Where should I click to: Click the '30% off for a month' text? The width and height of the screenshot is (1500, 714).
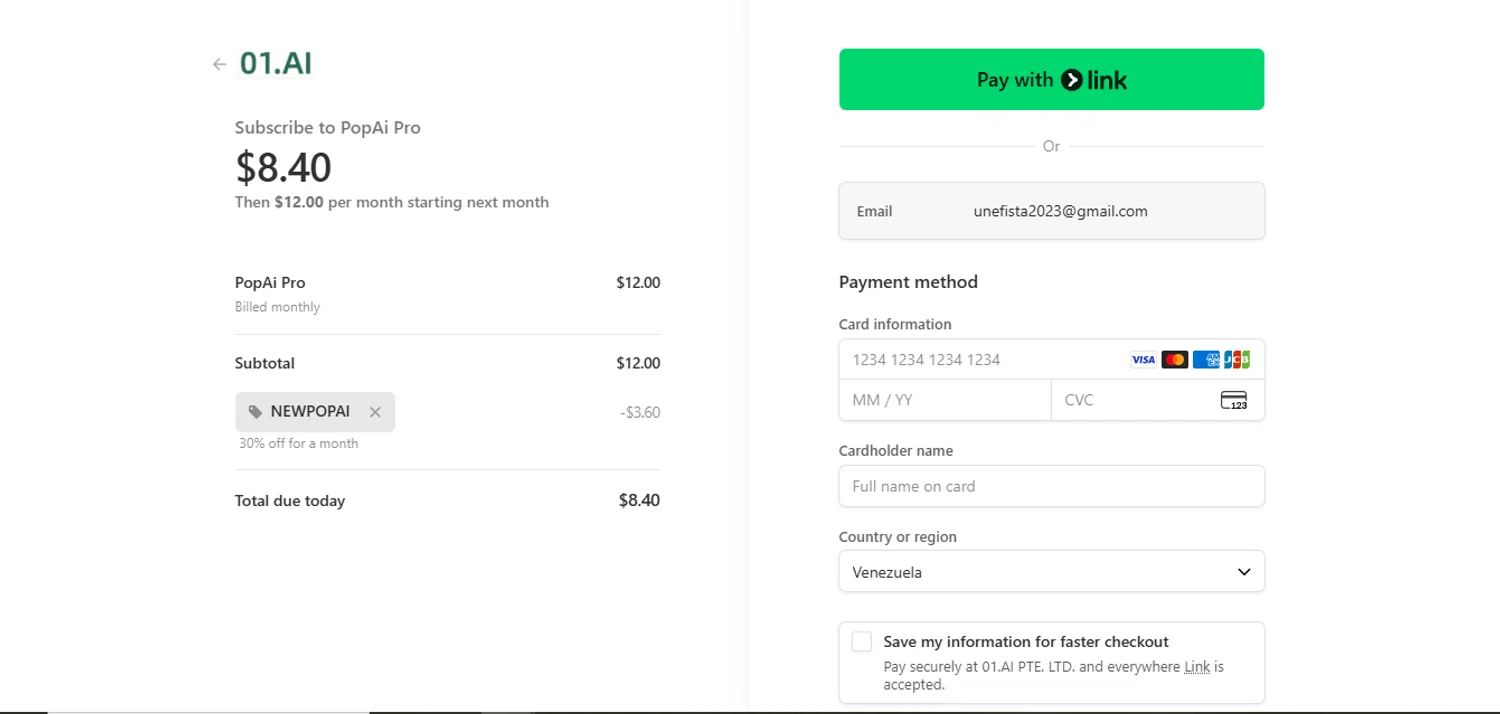[x=298, y=443]
